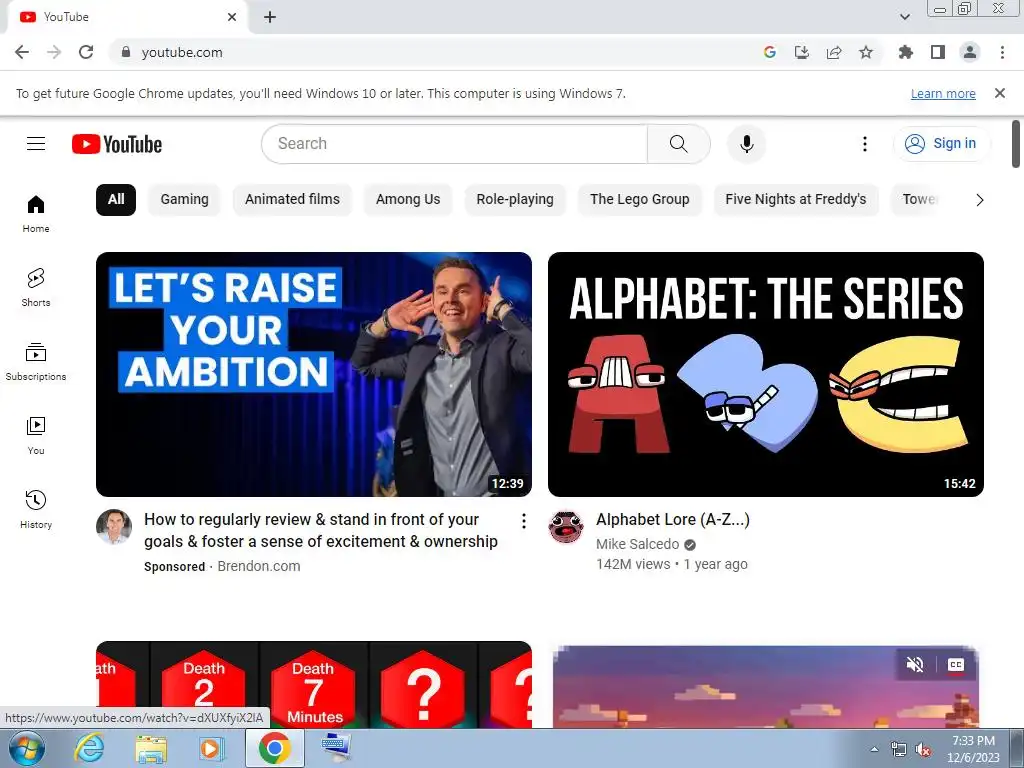Click share this page icon
1024x768 pixels.
pyautogui.click(x=834, y=52)
